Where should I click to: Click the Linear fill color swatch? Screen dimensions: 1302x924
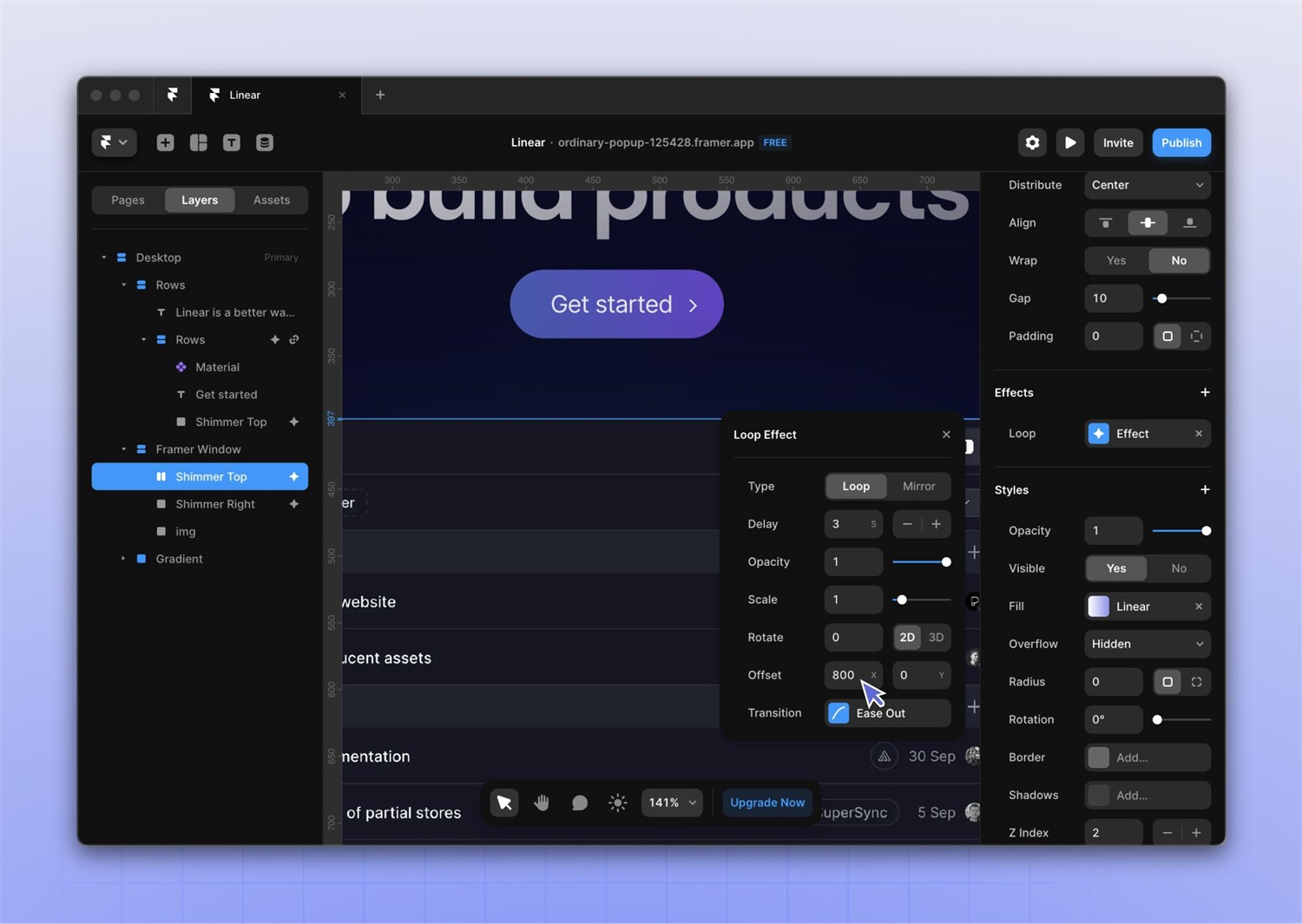tap(1099, 606)
